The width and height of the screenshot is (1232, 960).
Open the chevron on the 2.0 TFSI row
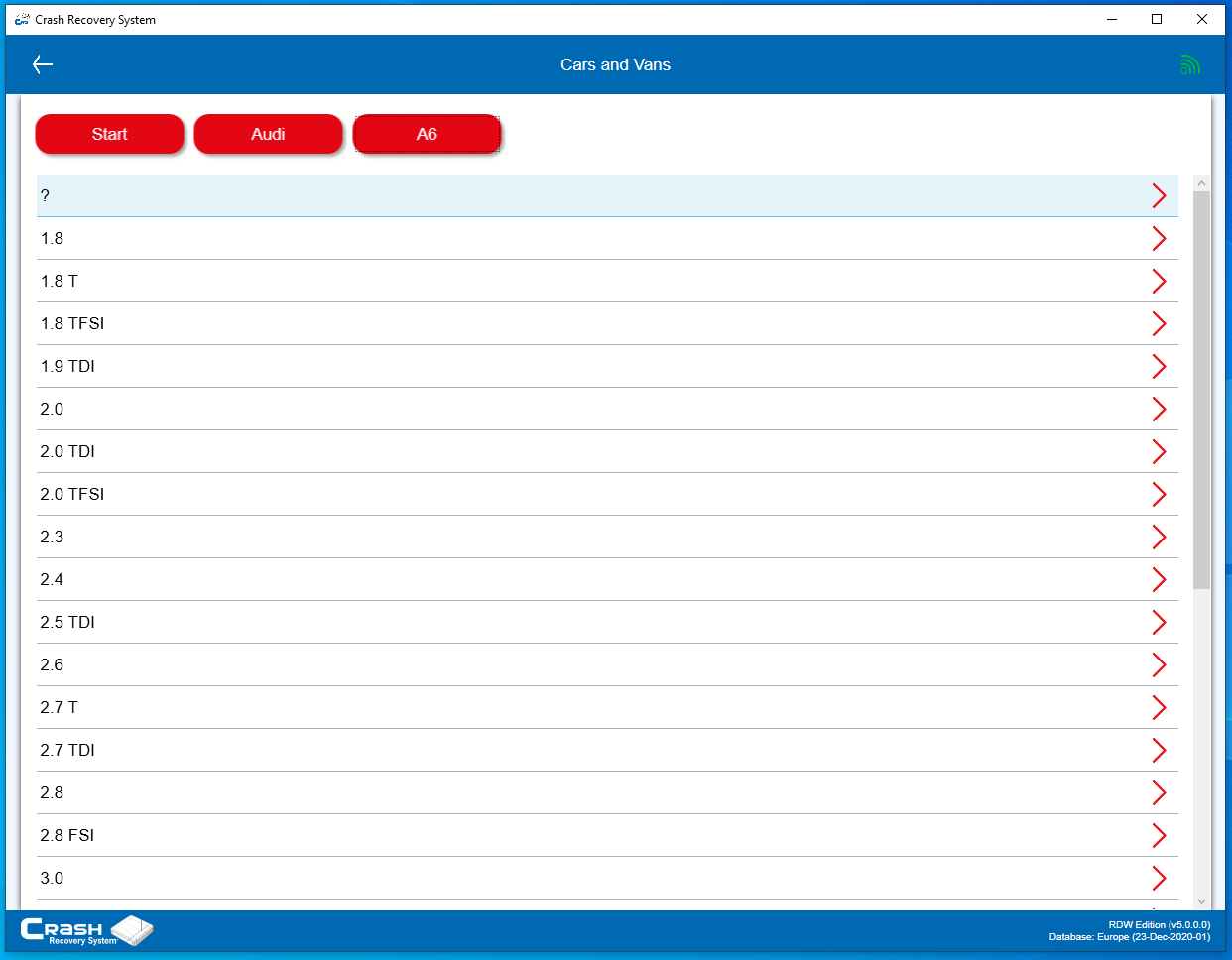point(1159,494)
